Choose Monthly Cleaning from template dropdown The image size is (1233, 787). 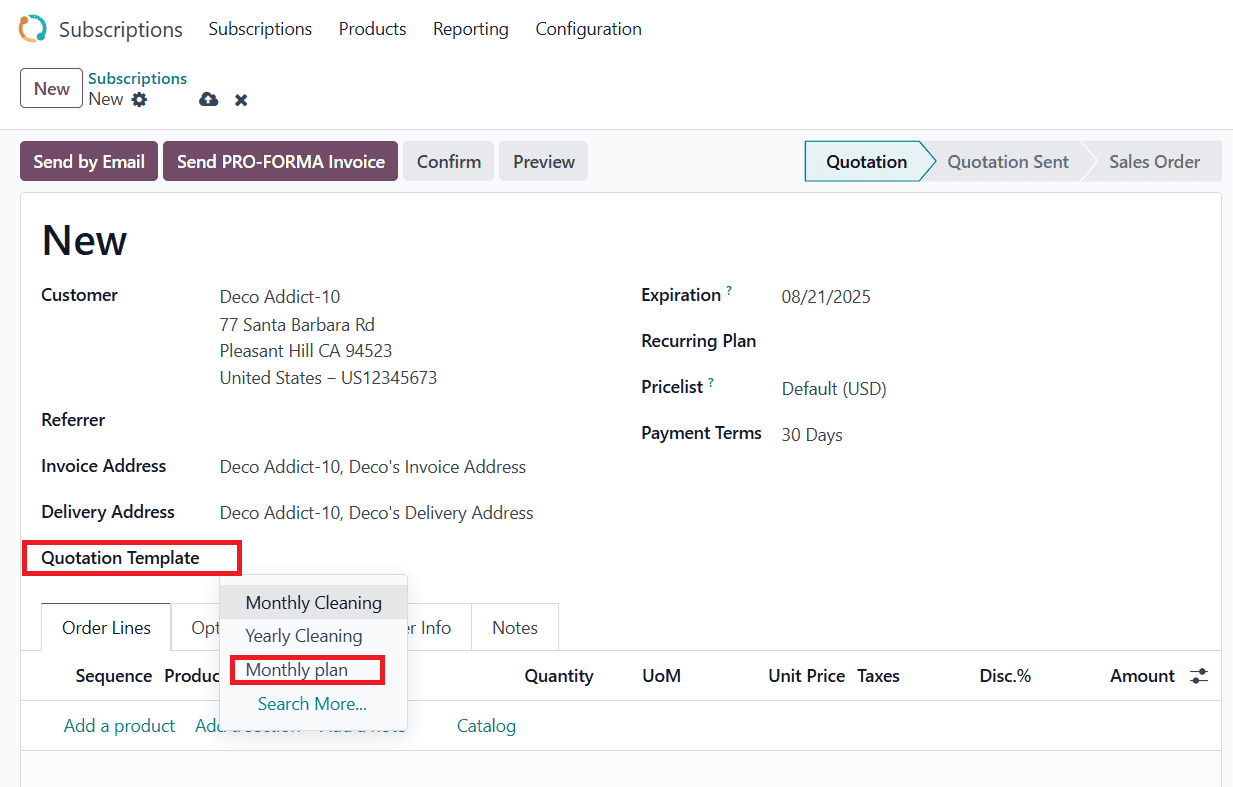click(314, 603)
